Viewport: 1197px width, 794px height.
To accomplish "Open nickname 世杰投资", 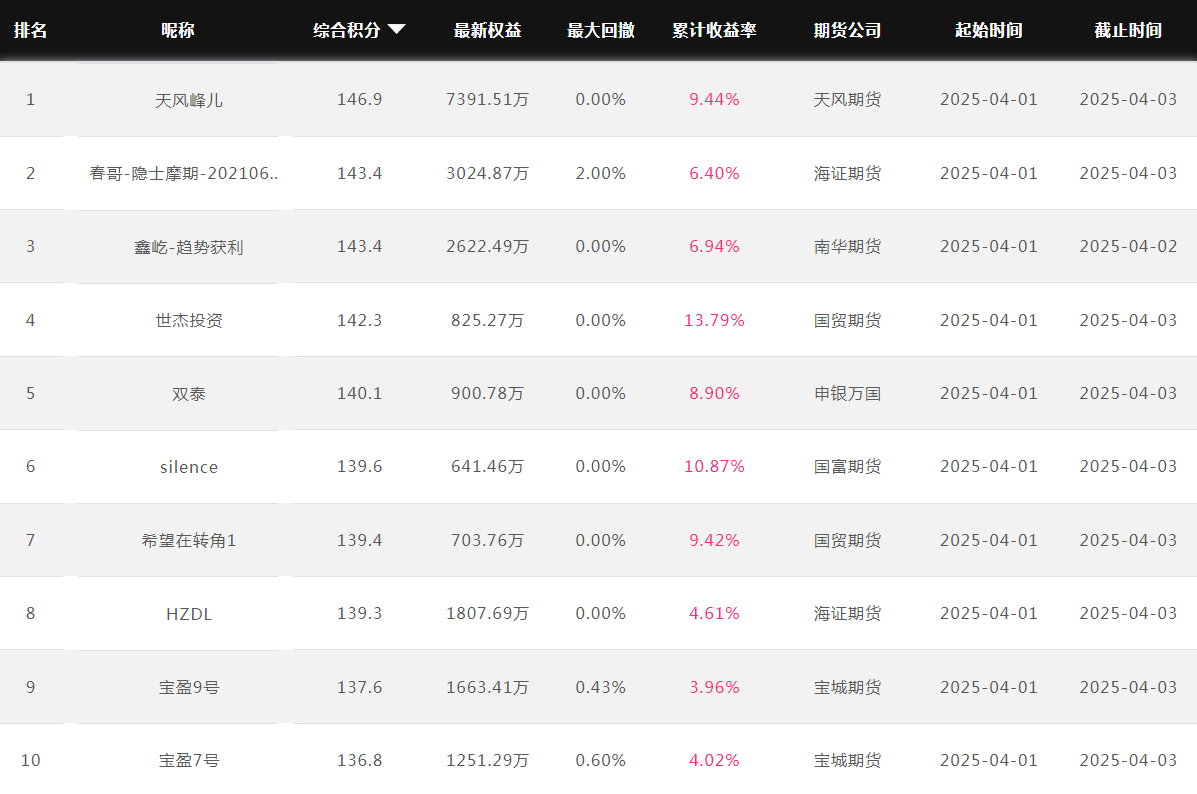I will click(189, 320).
